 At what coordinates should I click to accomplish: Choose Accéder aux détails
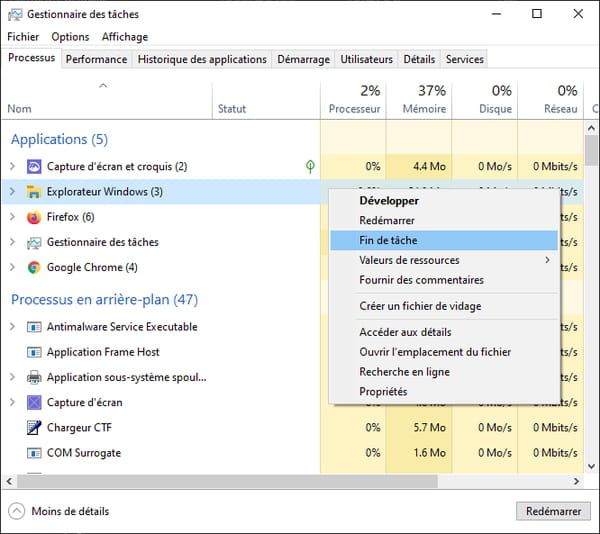(x=444, y=332)
